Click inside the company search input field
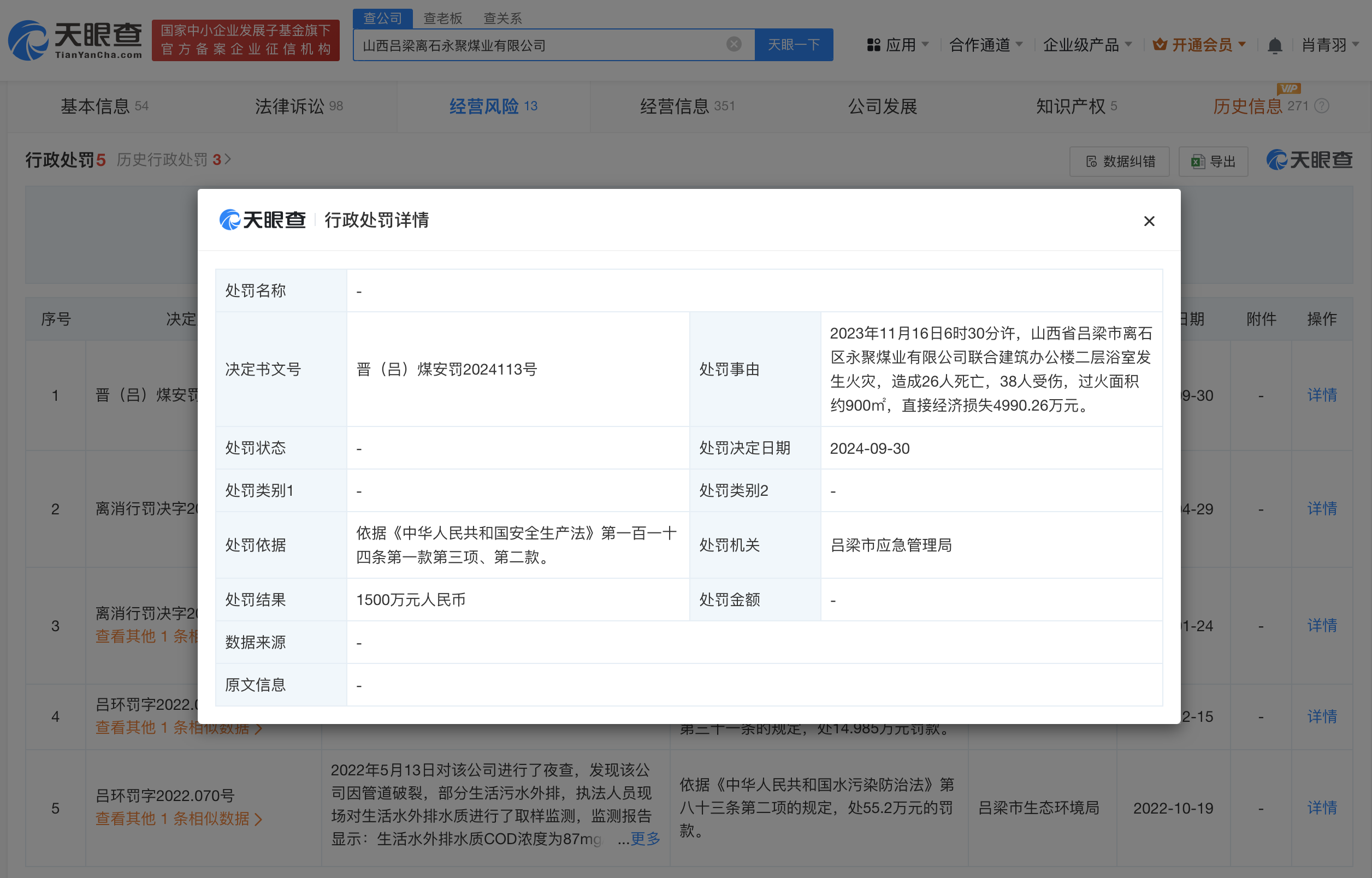This screenshot has height=878, width=1372. pyautogui.click(x=542, y=44)
